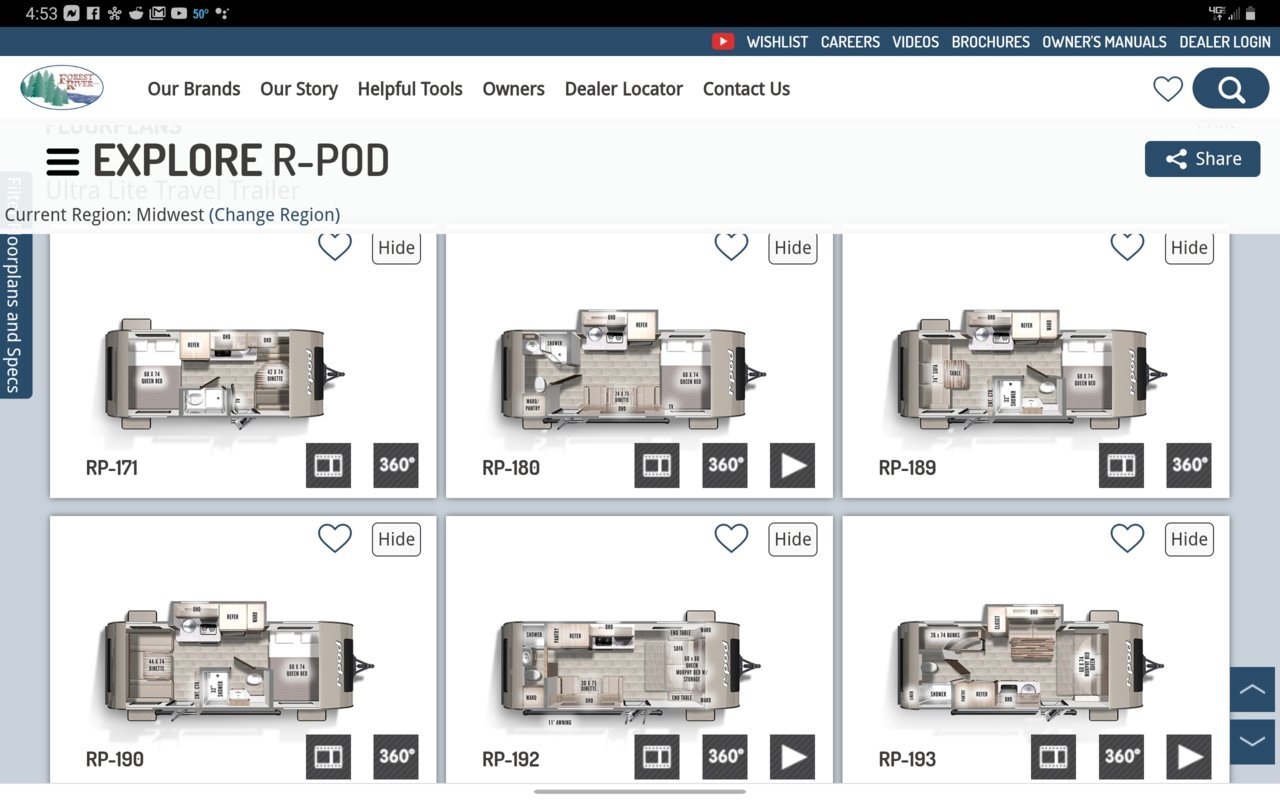Hide the RP-180 floorplan card
Screen dimensions: 1280x800
tap(792, 247)
